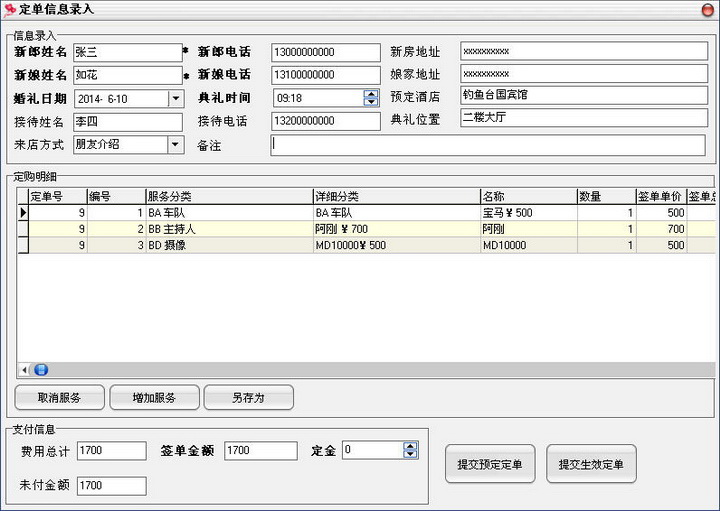
Task: Click the 婚礼日期 date text
Action: (102, 99)
